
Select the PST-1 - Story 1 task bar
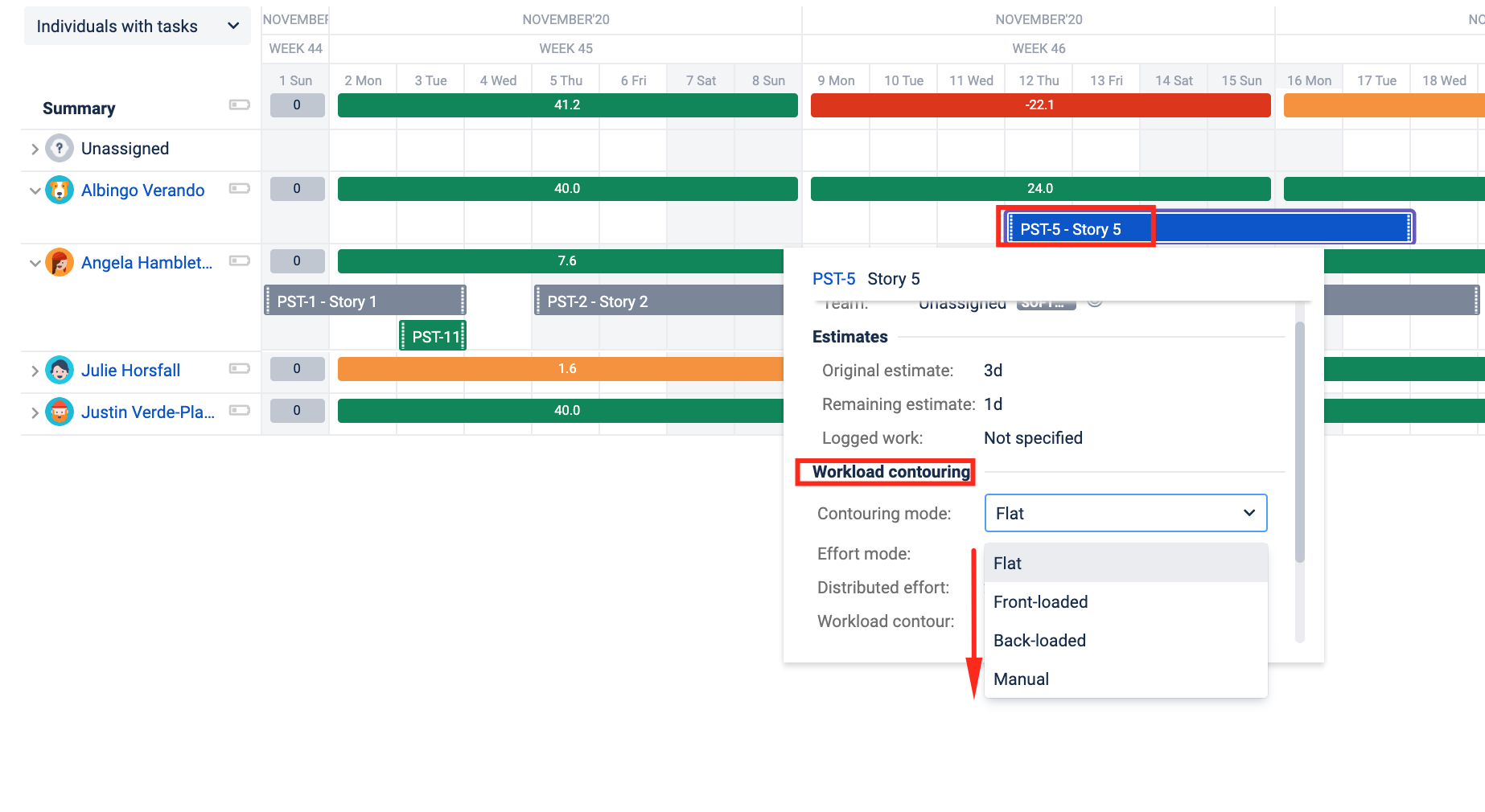coord(365,301)
